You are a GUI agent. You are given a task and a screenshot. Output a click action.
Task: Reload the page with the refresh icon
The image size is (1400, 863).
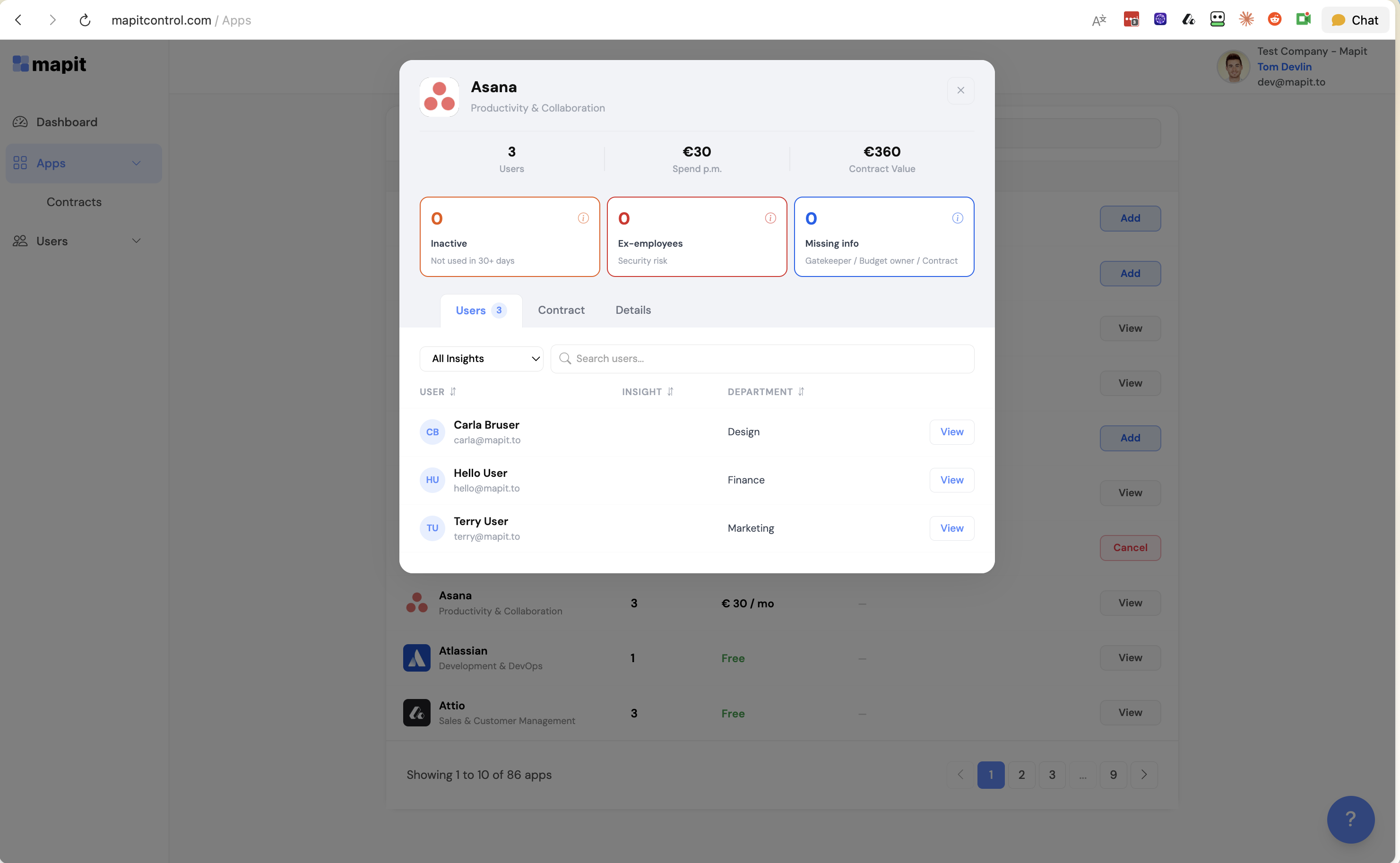pos(85,20)
